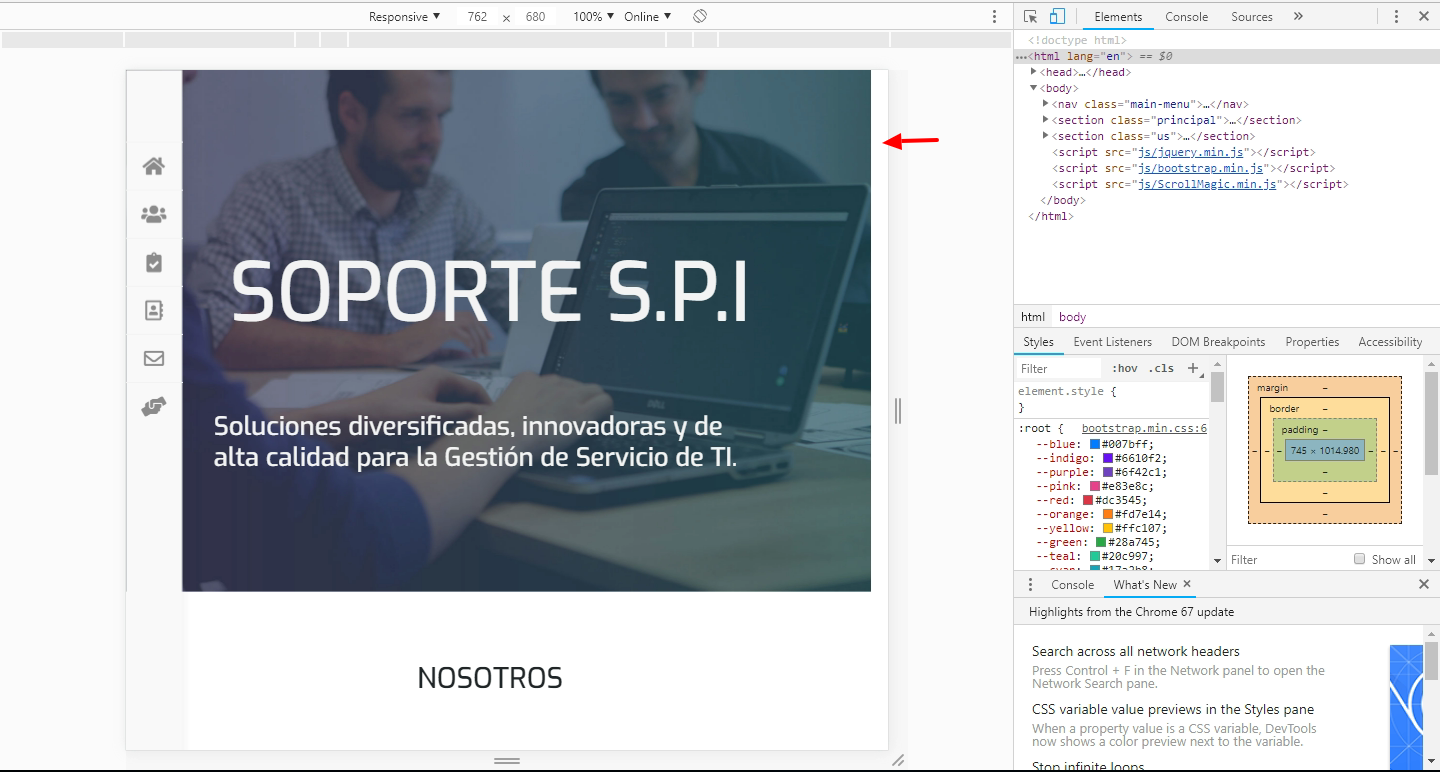Select the Styles tab
Viewport: 1440px width, 772px height.
pyautogui.click(x=1038, y=342)
